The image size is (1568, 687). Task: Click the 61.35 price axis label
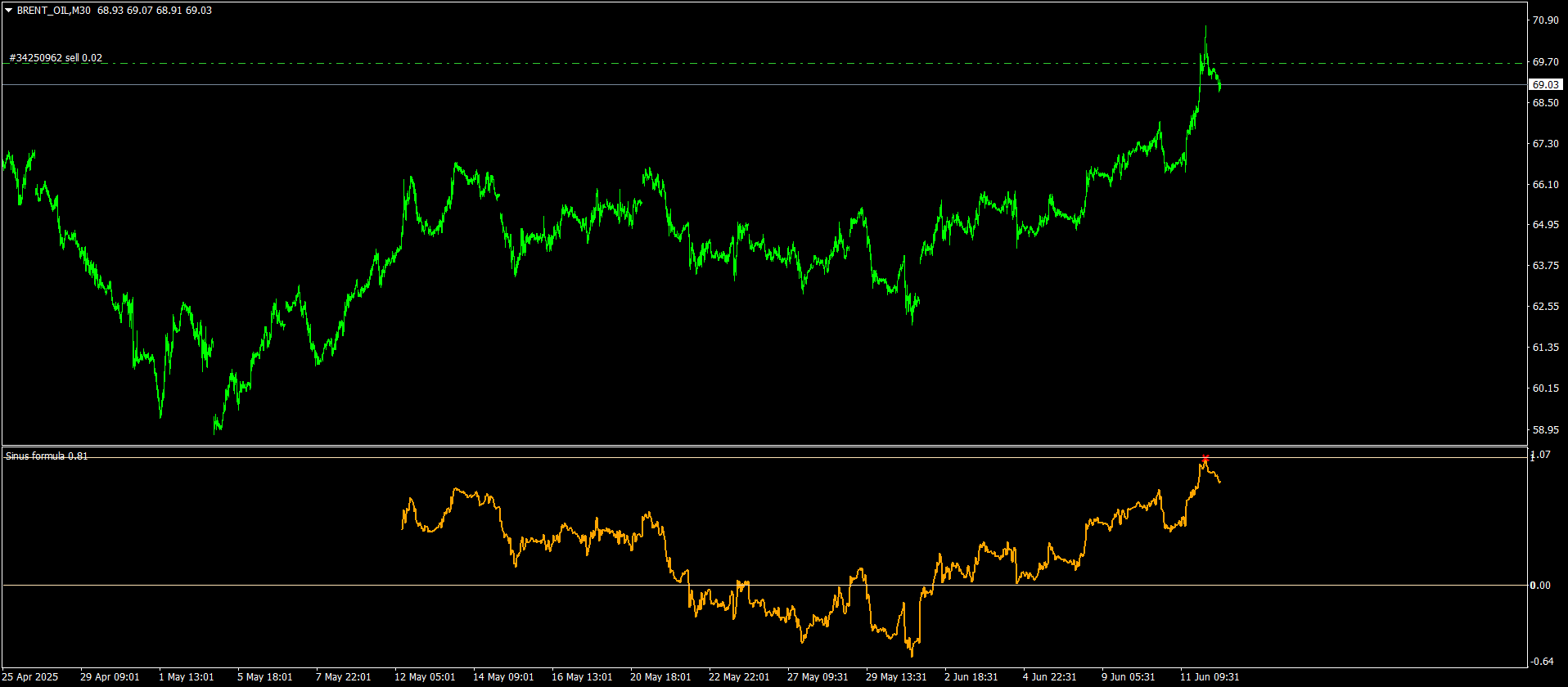click(1545, 348)
